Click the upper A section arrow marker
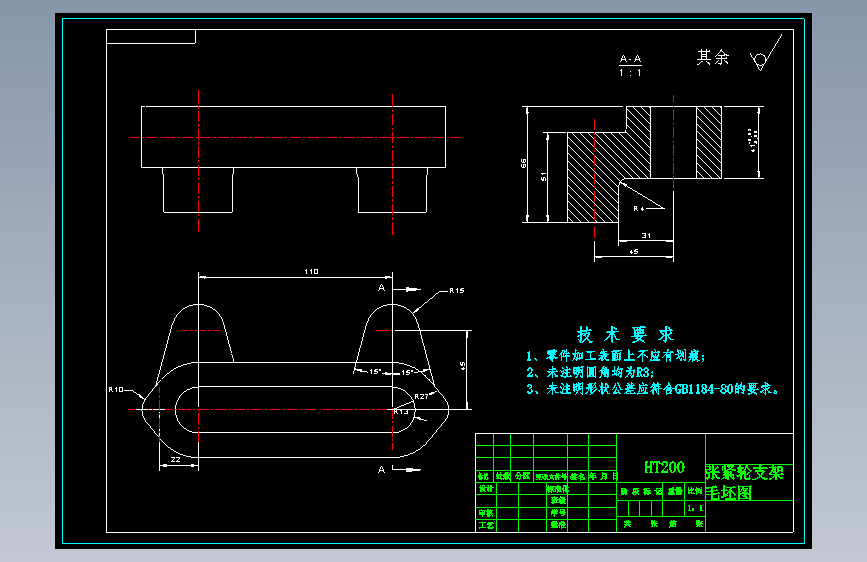Viewport: 867px width, 562px height. point(399,288)
